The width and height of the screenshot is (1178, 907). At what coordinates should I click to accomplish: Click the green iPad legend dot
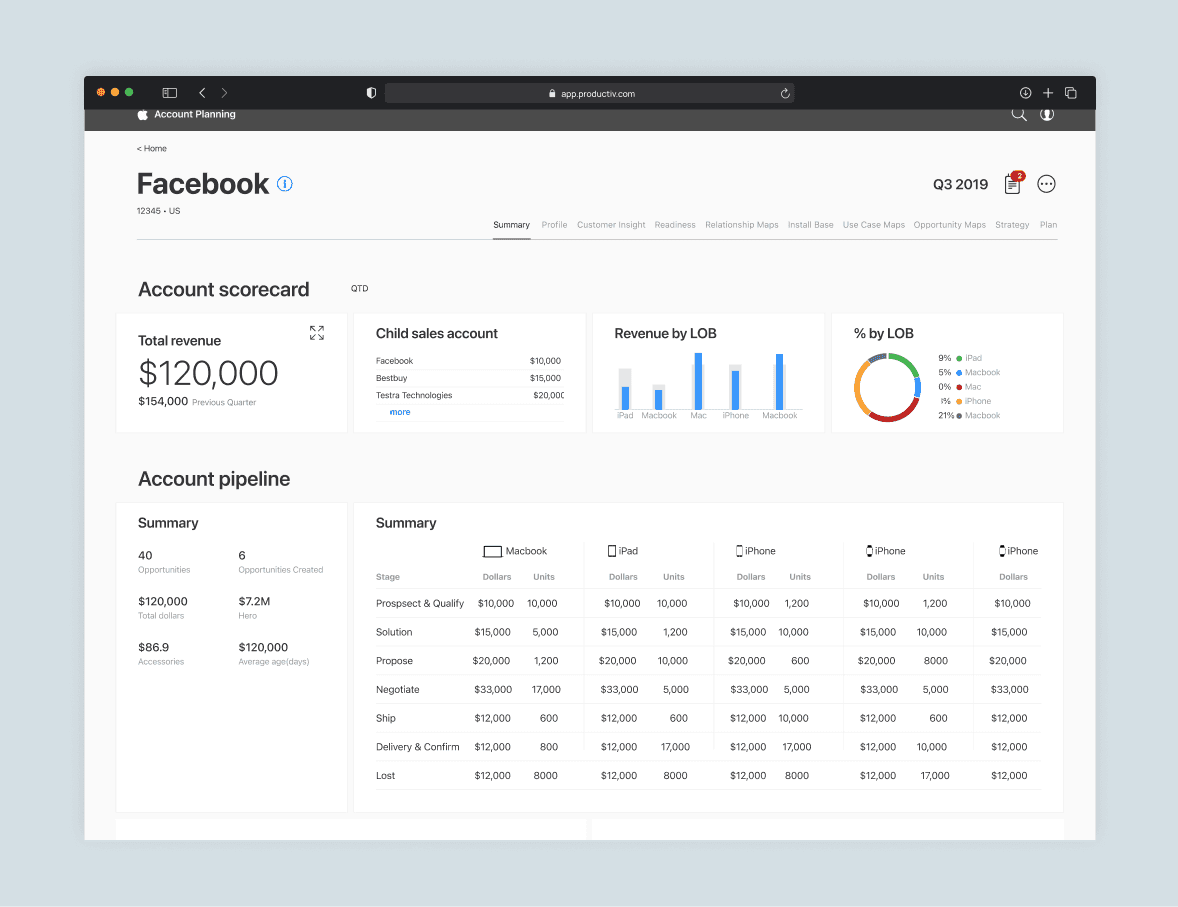pos(959,358)
